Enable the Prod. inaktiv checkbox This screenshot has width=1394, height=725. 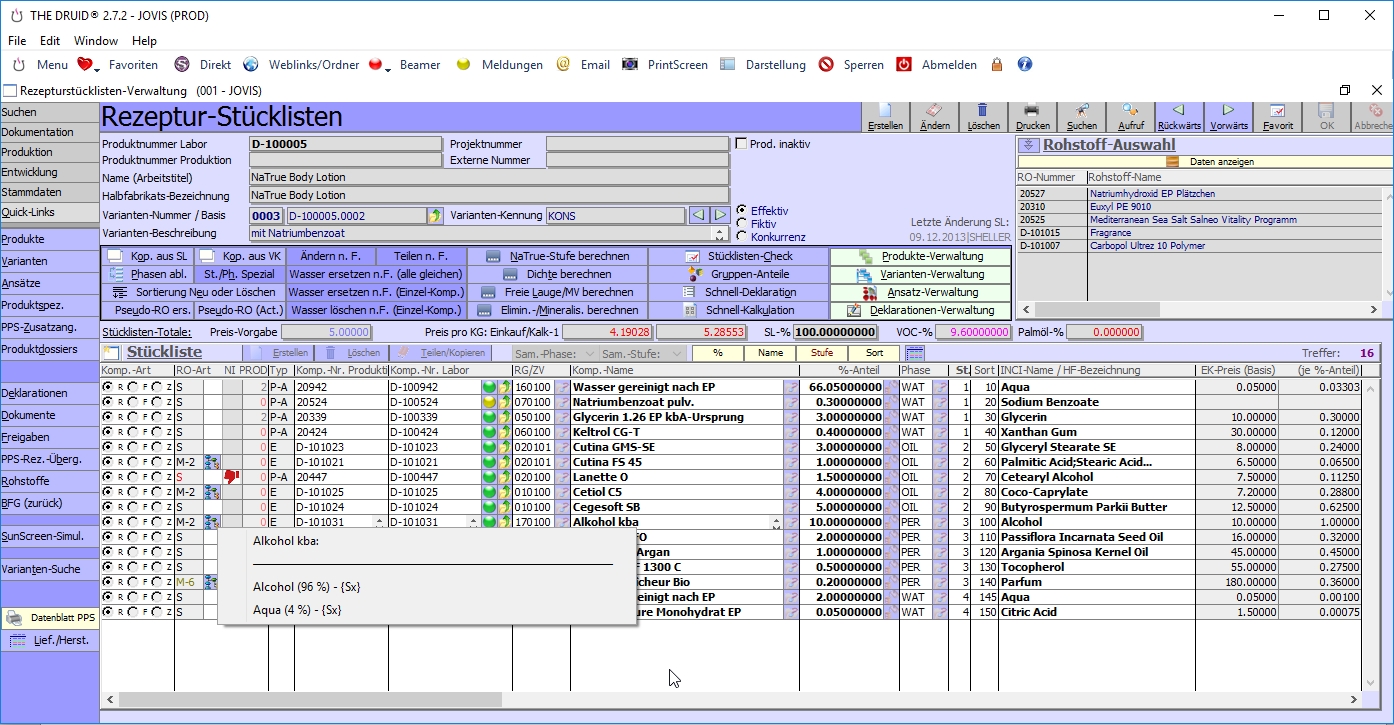(741, 144)
